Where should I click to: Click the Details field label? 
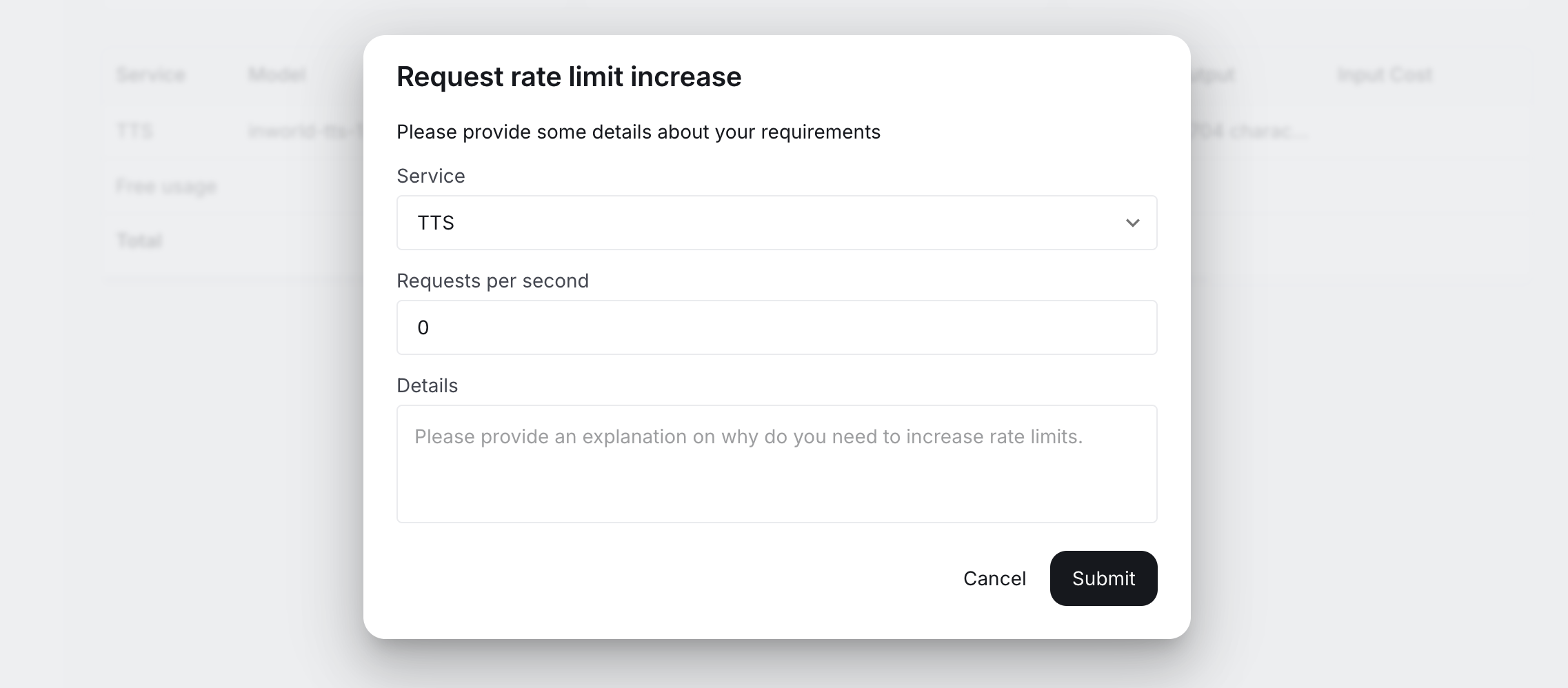tap(427, 385)
